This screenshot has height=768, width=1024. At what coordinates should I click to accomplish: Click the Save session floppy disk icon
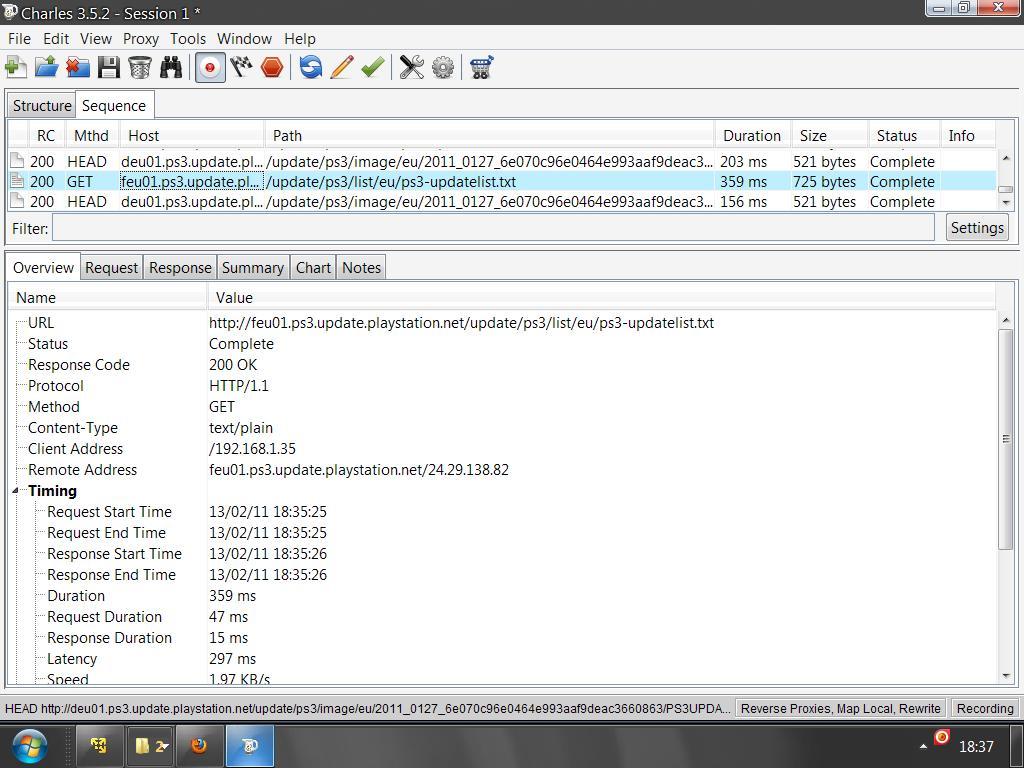coord(109,67)
